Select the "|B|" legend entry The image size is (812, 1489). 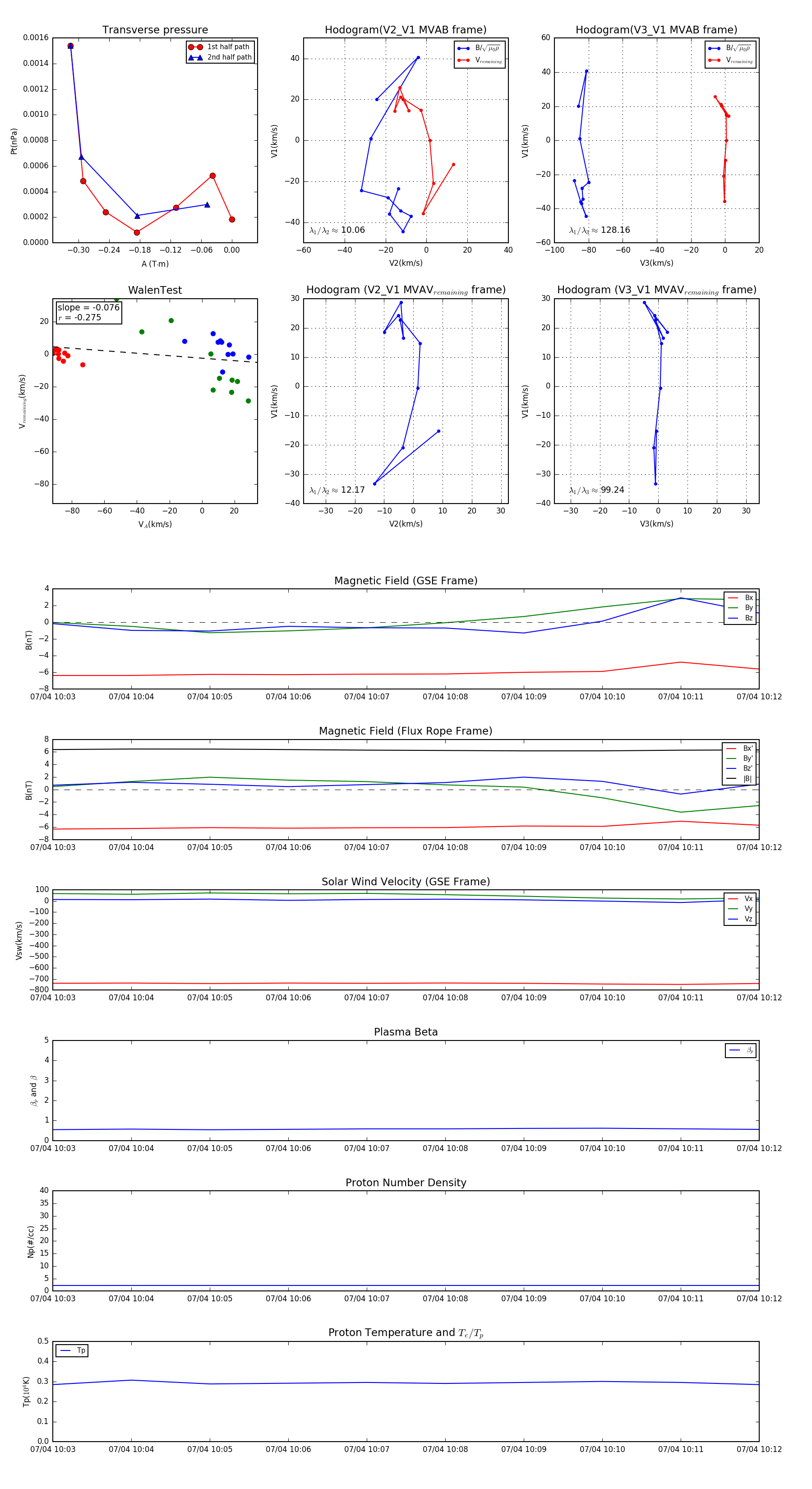click(x=739, y=779)
